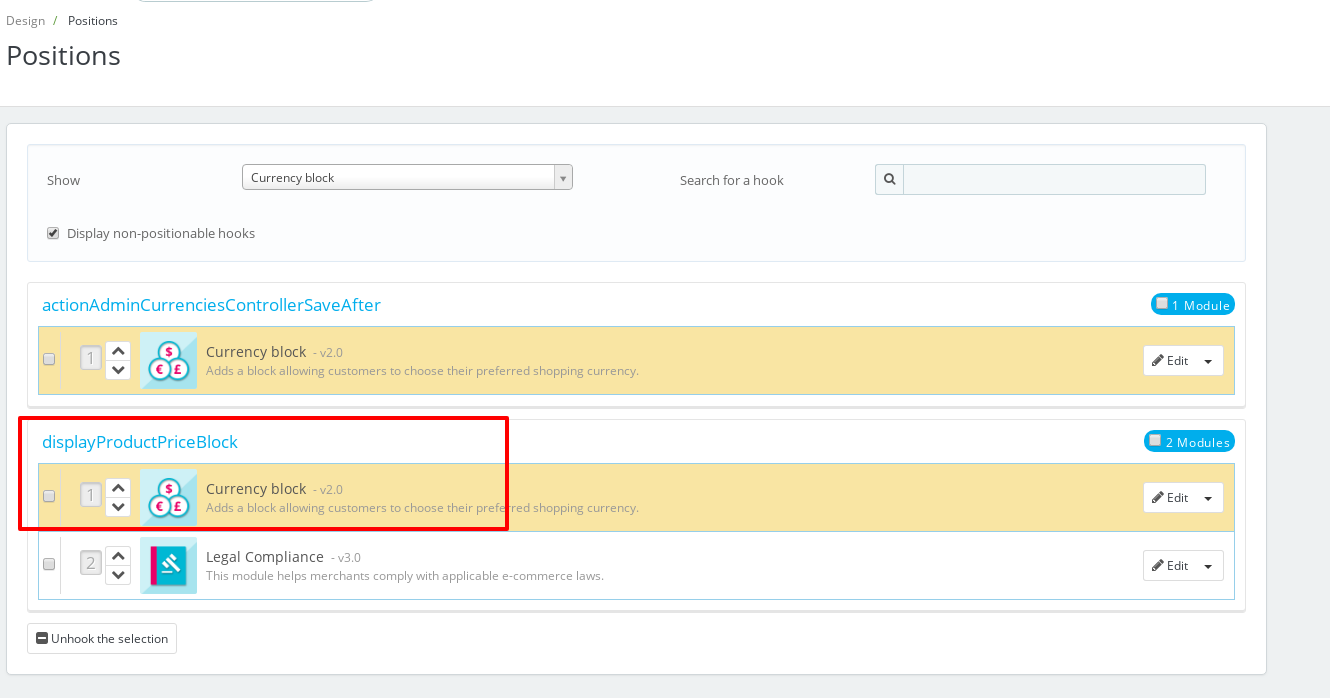The image size is (1330, 698).
Task: Click position number 1 in displayProductPriceBlock
Action: [91, 495]
